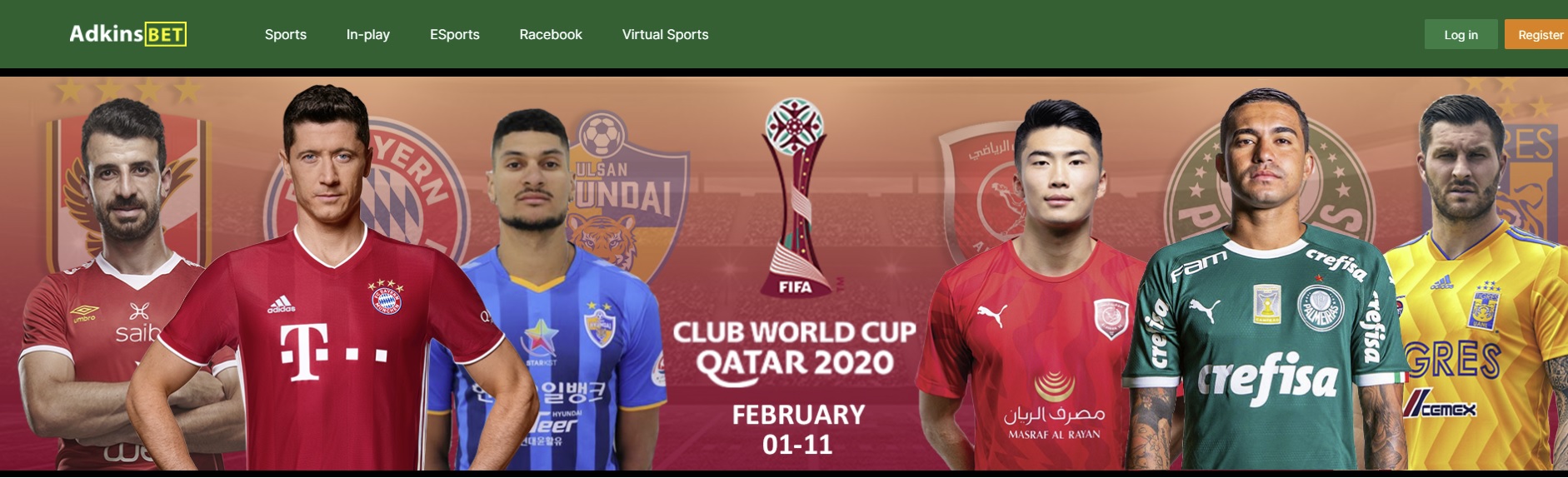Open Virtual Sports from the top navigation
The width and height of the screenshot is (1568, 478).
(x=665, y=34)
